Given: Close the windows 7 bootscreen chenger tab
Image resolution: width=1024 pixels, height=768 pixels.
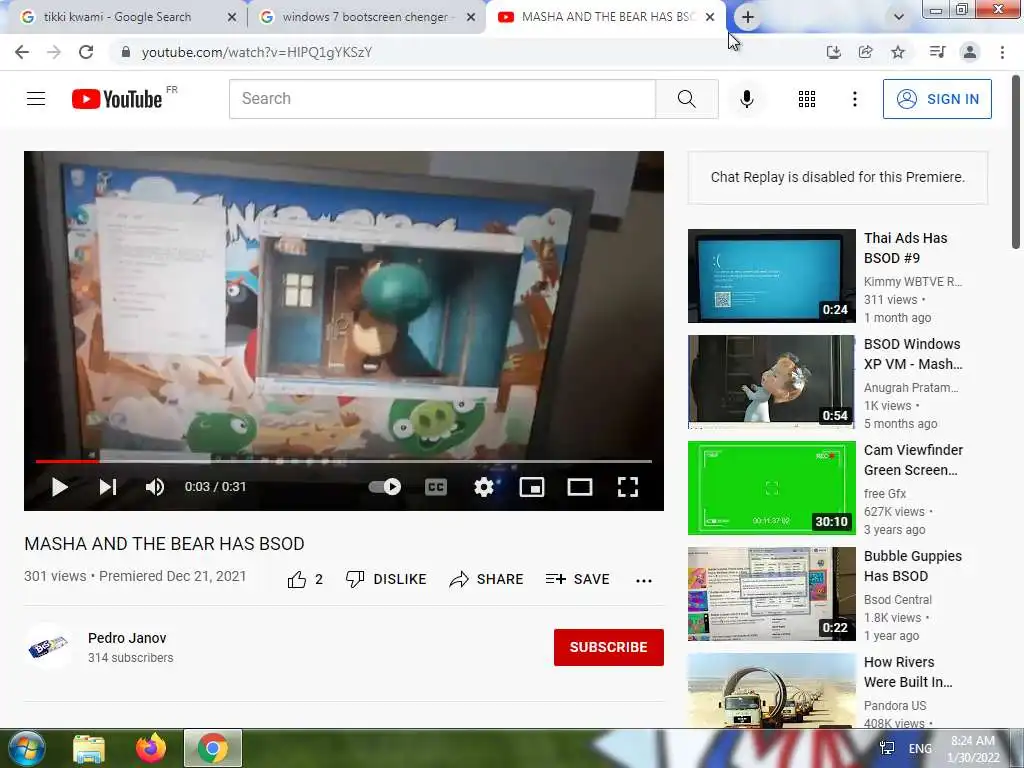Looking at the screenshot, I should pos(471,18).
